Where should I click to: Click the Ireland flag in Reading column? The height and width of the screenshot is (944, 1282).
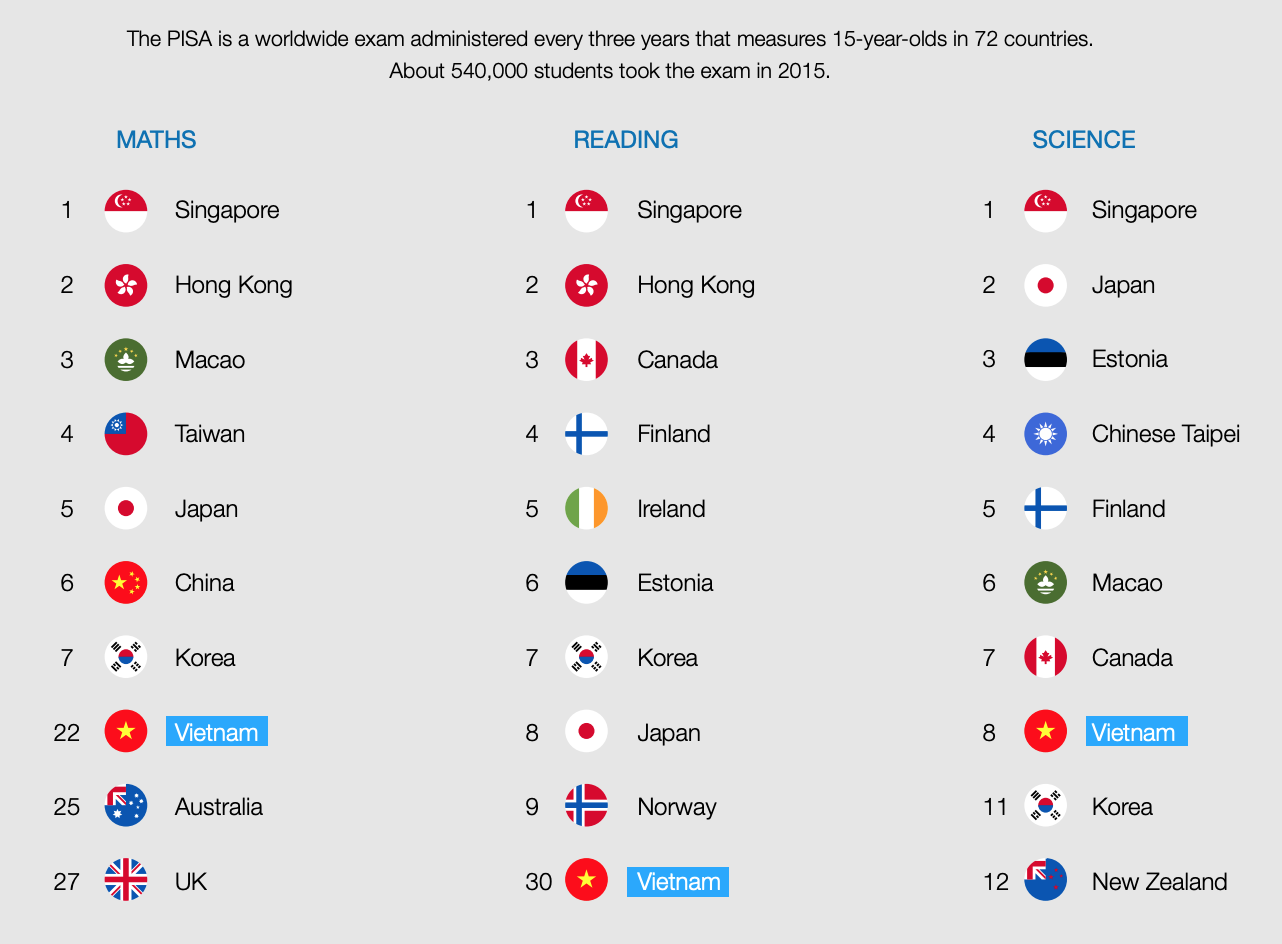point(586,509)
